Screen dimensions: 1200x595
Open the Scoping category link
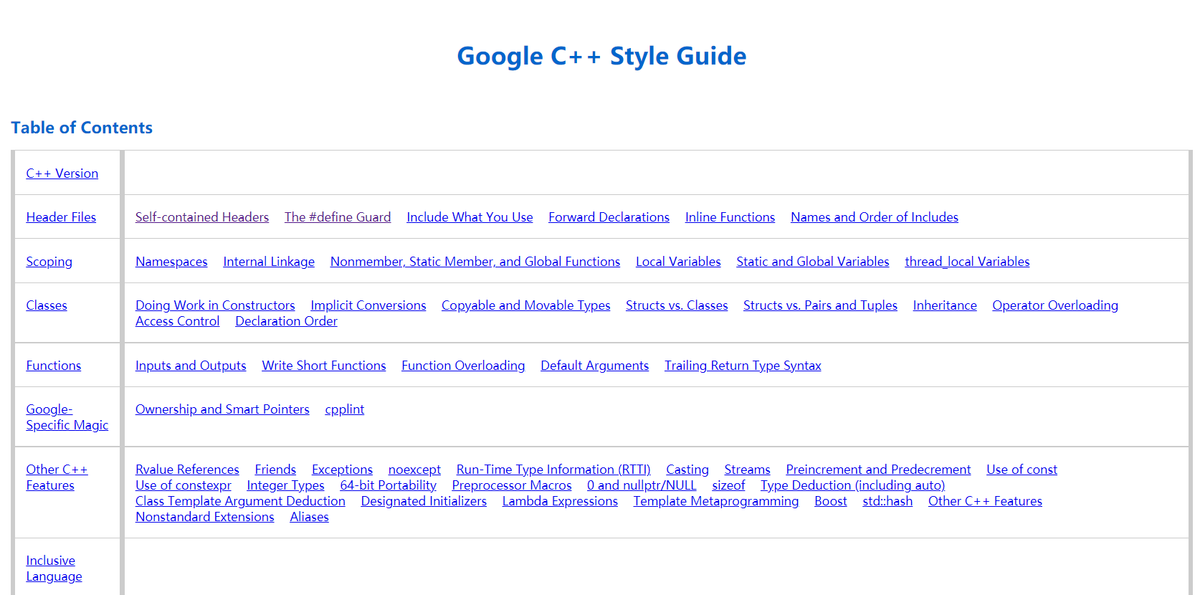(49, 262)
